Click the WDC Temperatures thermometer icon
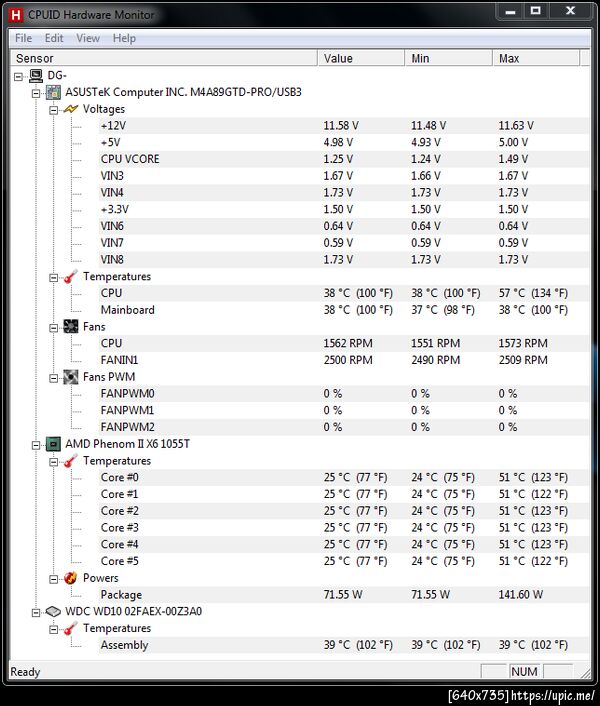Viewport: 600px width, 706px height. (x=71, y=628)
